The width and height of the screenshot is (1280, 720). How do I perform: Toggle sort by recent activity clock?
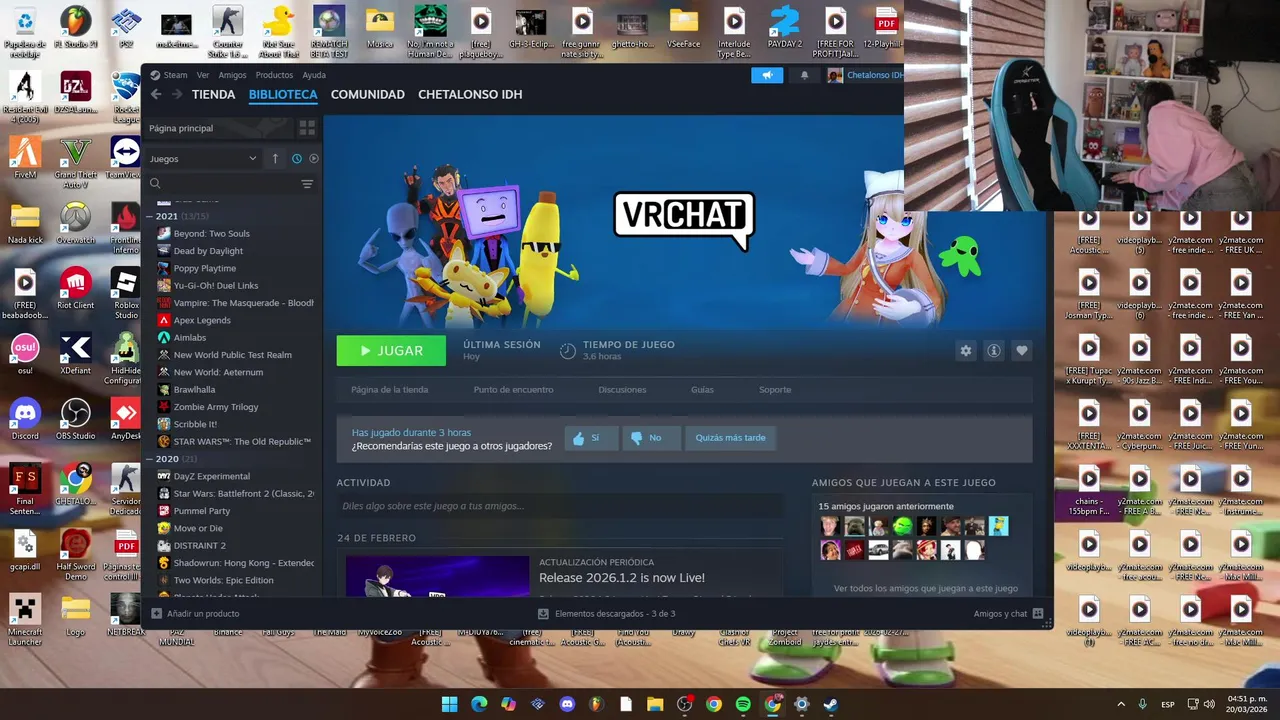tap(297, 158)
